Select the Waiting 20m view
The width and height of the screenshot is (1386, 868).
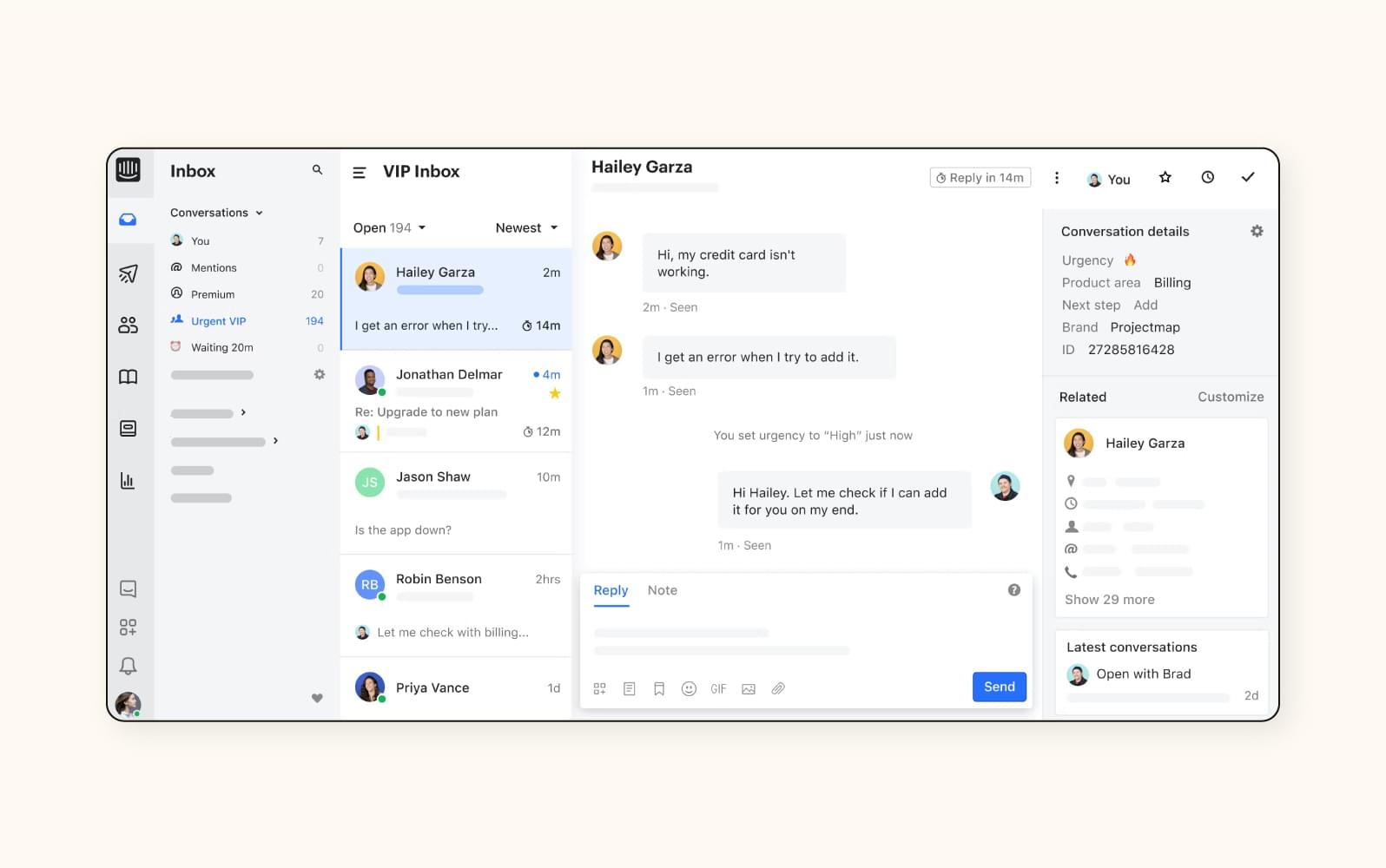[247, 347]
